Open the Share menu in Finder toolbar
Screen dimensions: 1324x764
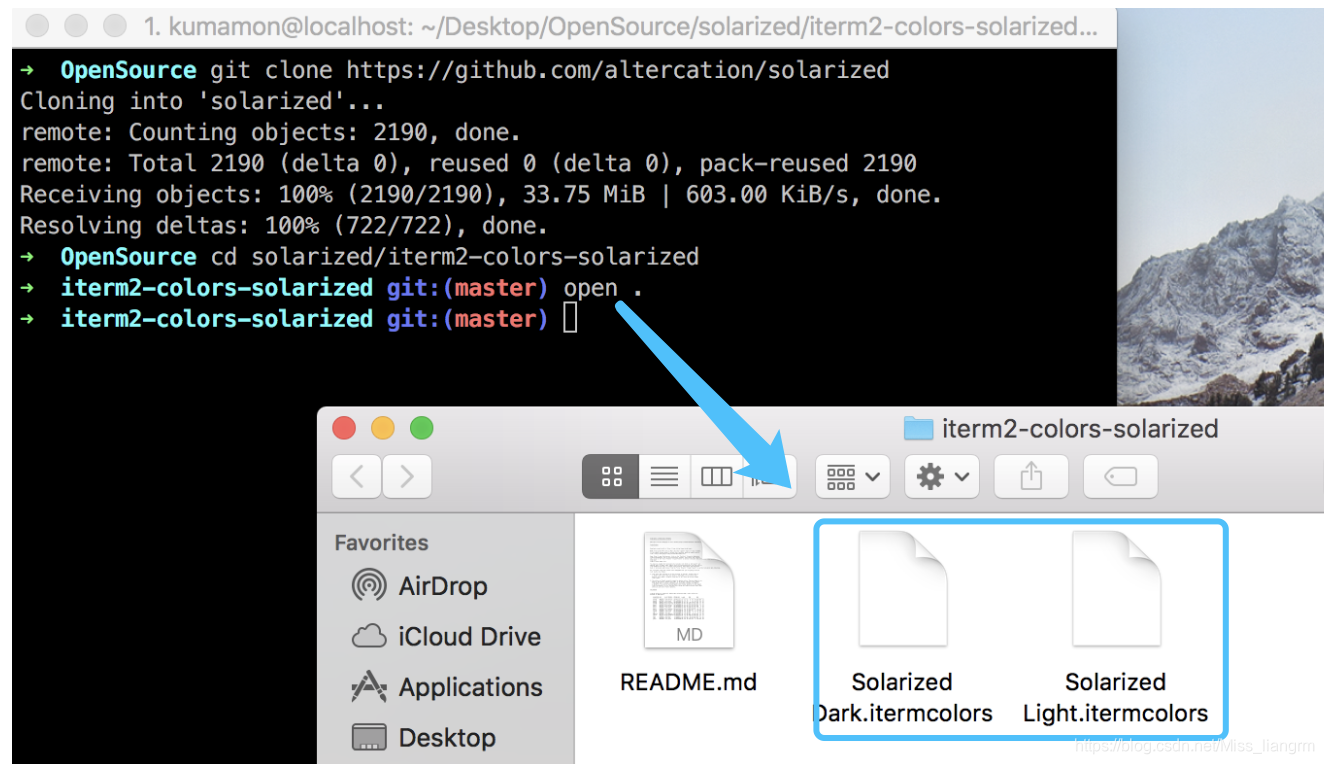tap(1030, 476)
